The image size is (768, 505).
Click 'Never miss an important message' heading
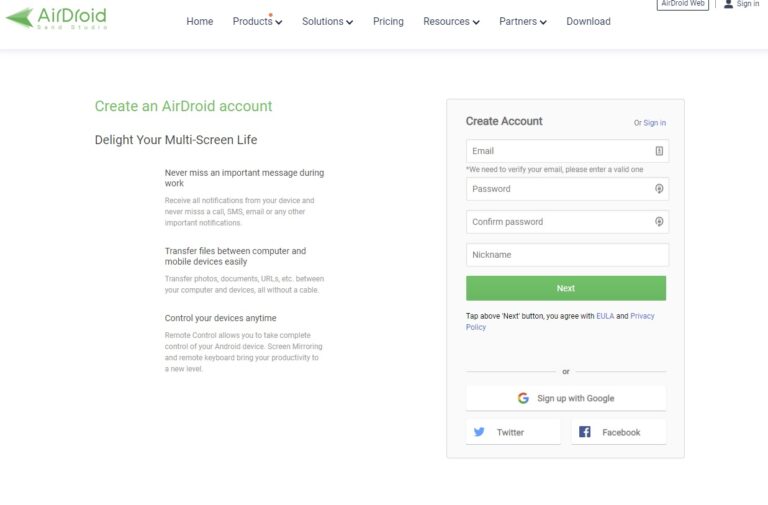[x=244, y=178]
